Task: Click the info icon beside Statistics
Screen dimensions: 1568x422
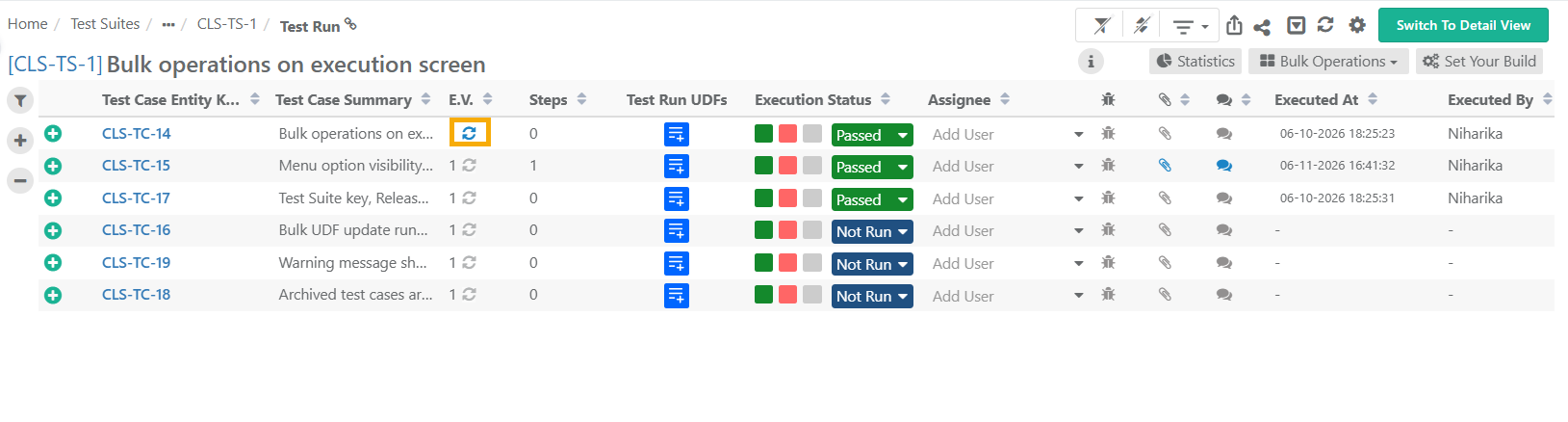Action: point(1091,62)
